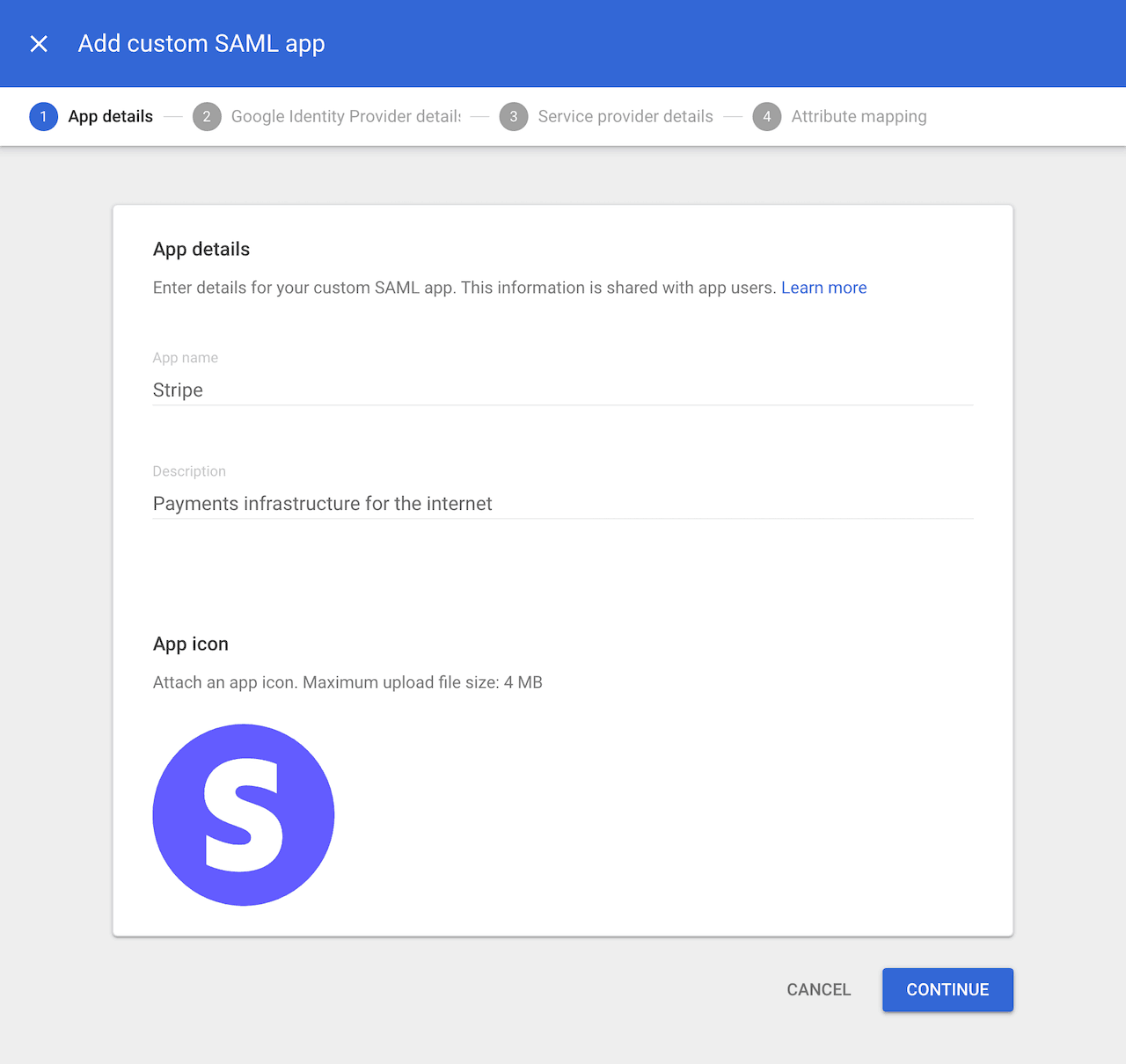Click the 'Enter details for your custom SAML app' text
This screenshot has width=1126, height=1064.
coord(304,288)
